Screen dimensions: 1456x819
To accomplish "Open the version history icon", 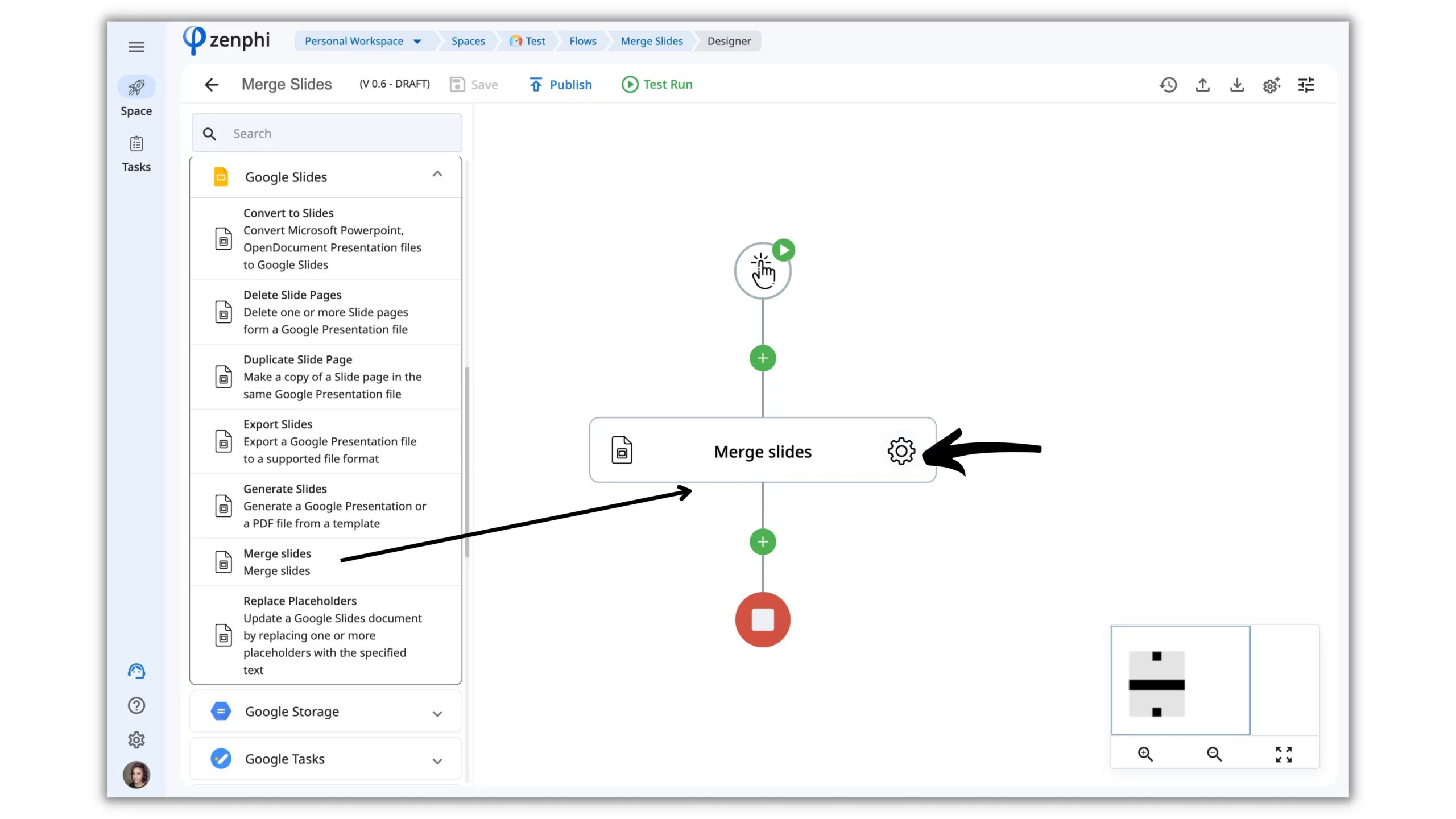I will coord(1168,84).
